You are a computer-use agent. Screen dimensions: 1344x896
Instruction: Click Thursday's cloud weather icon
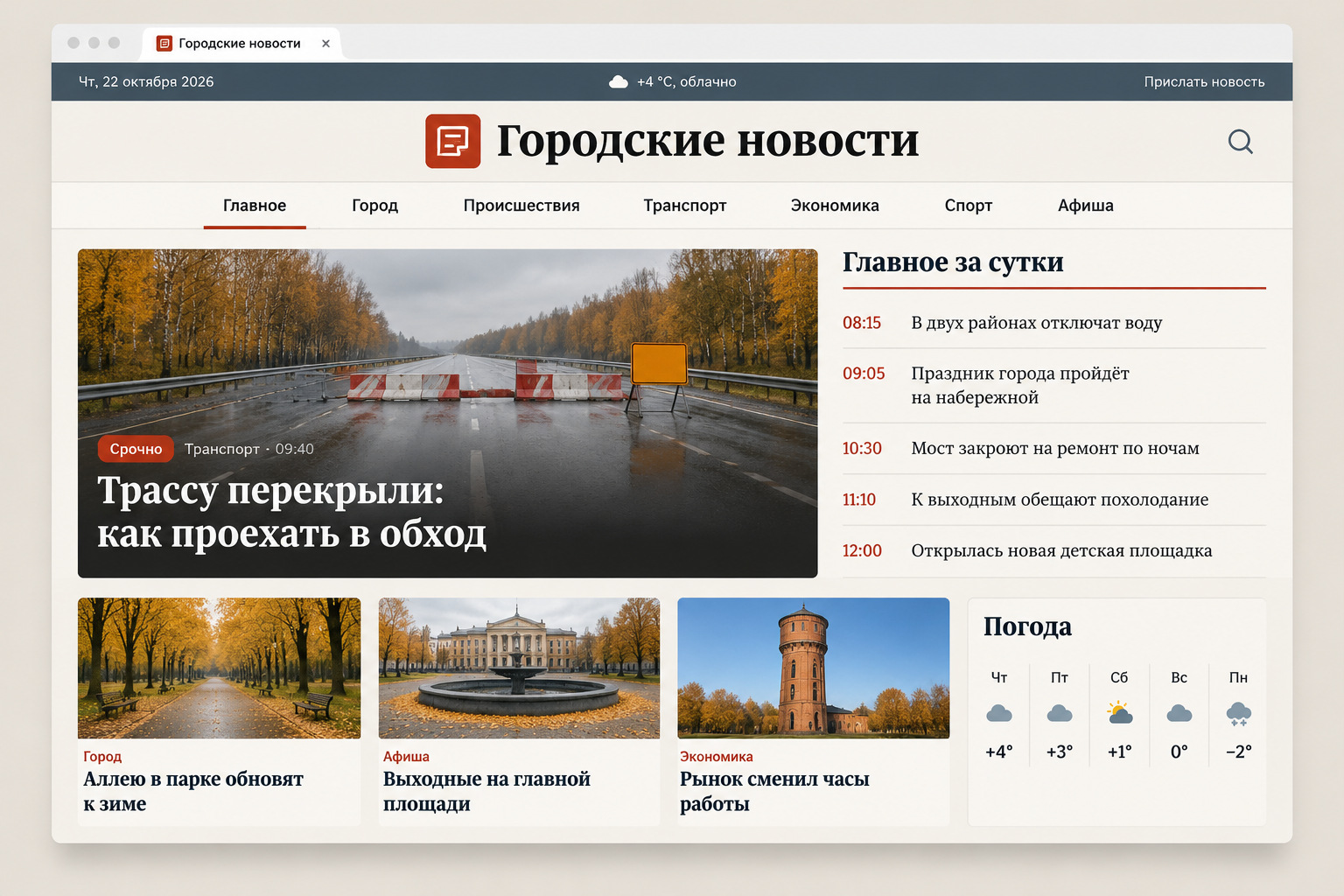coord(999,714)
